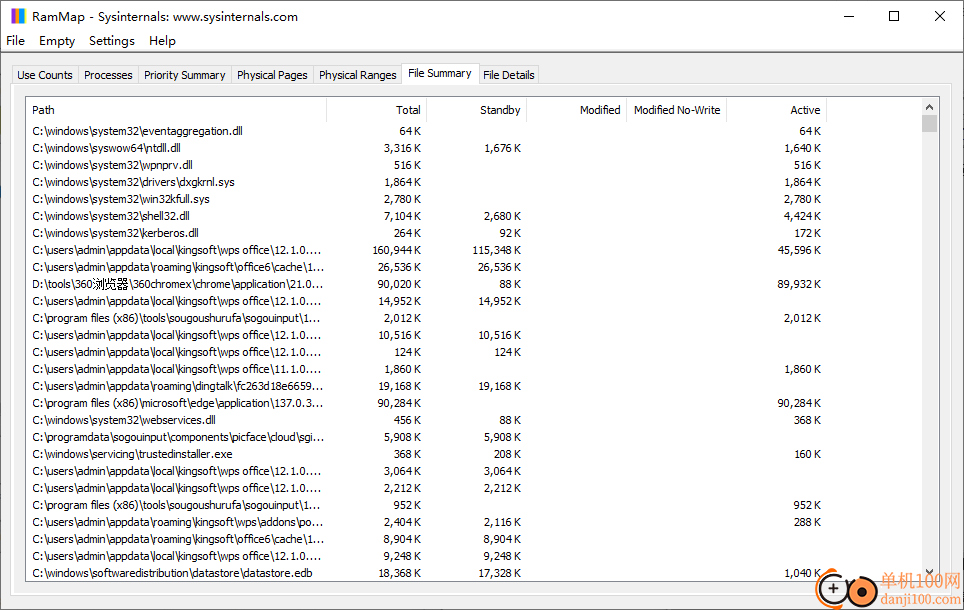Switch to the File Details tab
This screenshot has width=964, height=610.
pos(508,75)
